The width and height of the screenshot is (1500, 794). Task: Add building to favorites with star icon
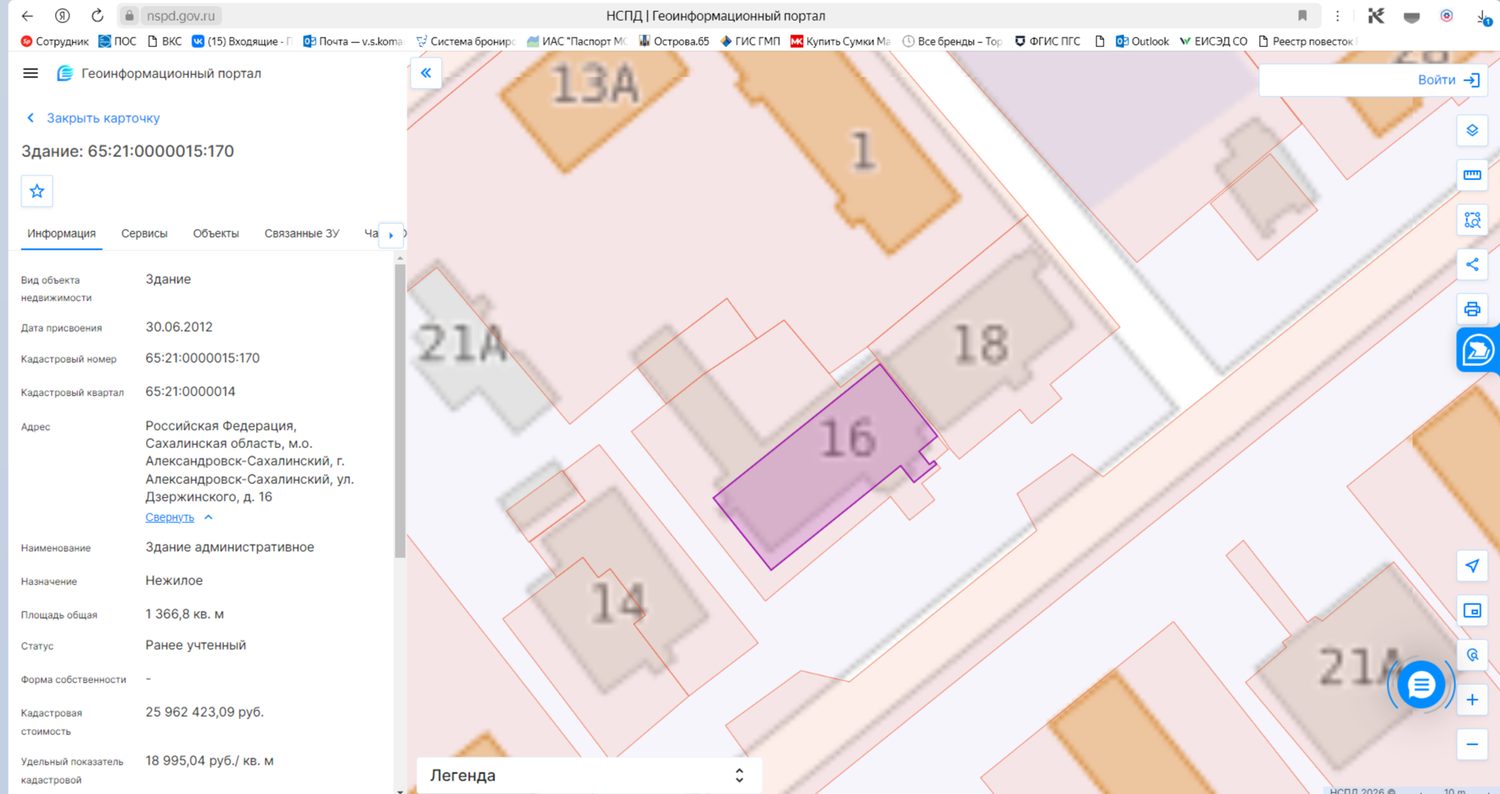37,191
